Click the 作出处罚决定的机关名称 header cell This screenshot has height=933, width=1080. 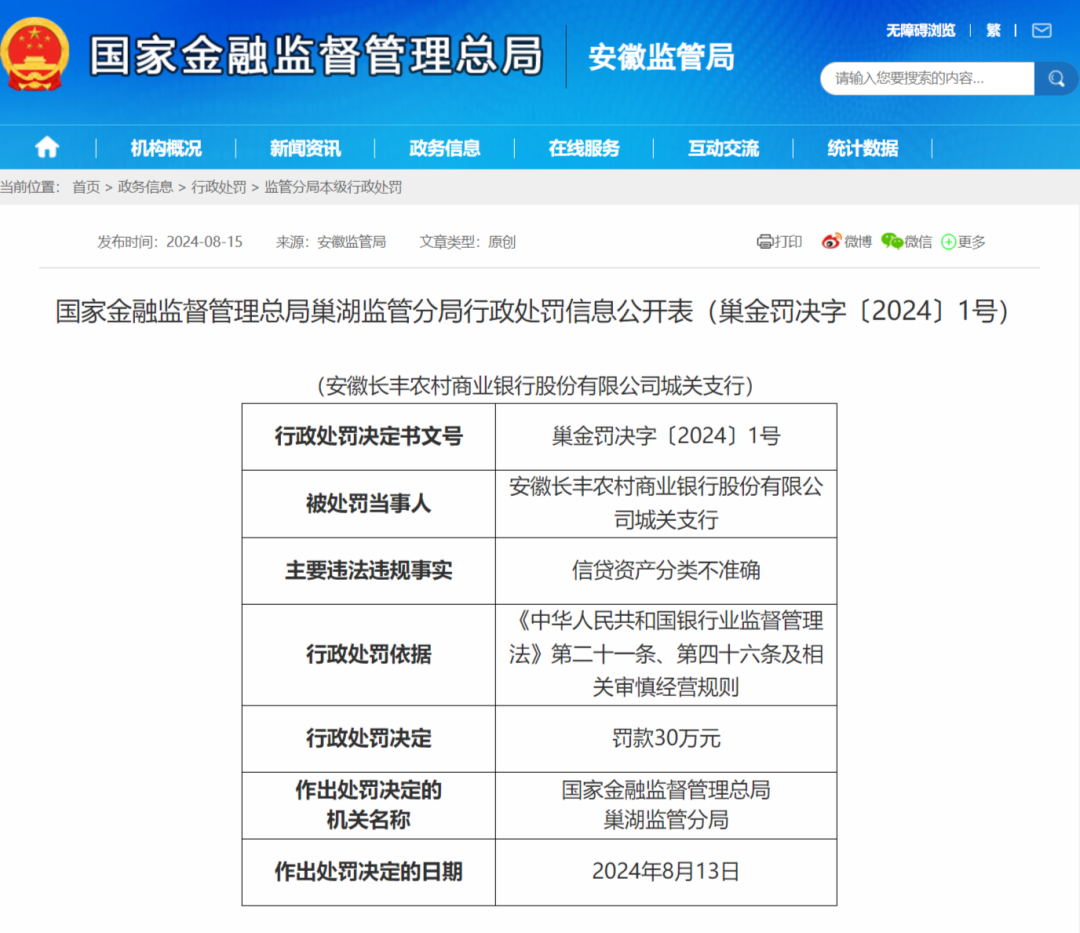point(368,806)
